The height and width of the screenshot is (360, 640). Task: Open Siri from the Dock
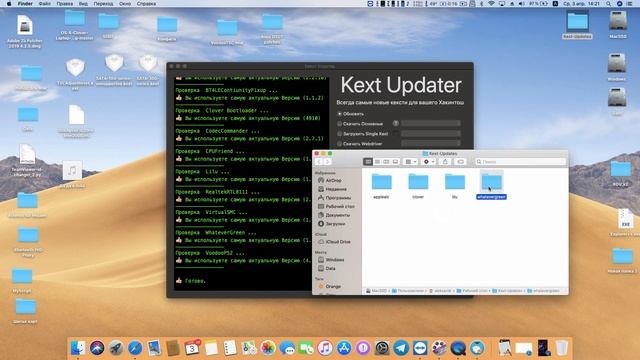(97, 348)
